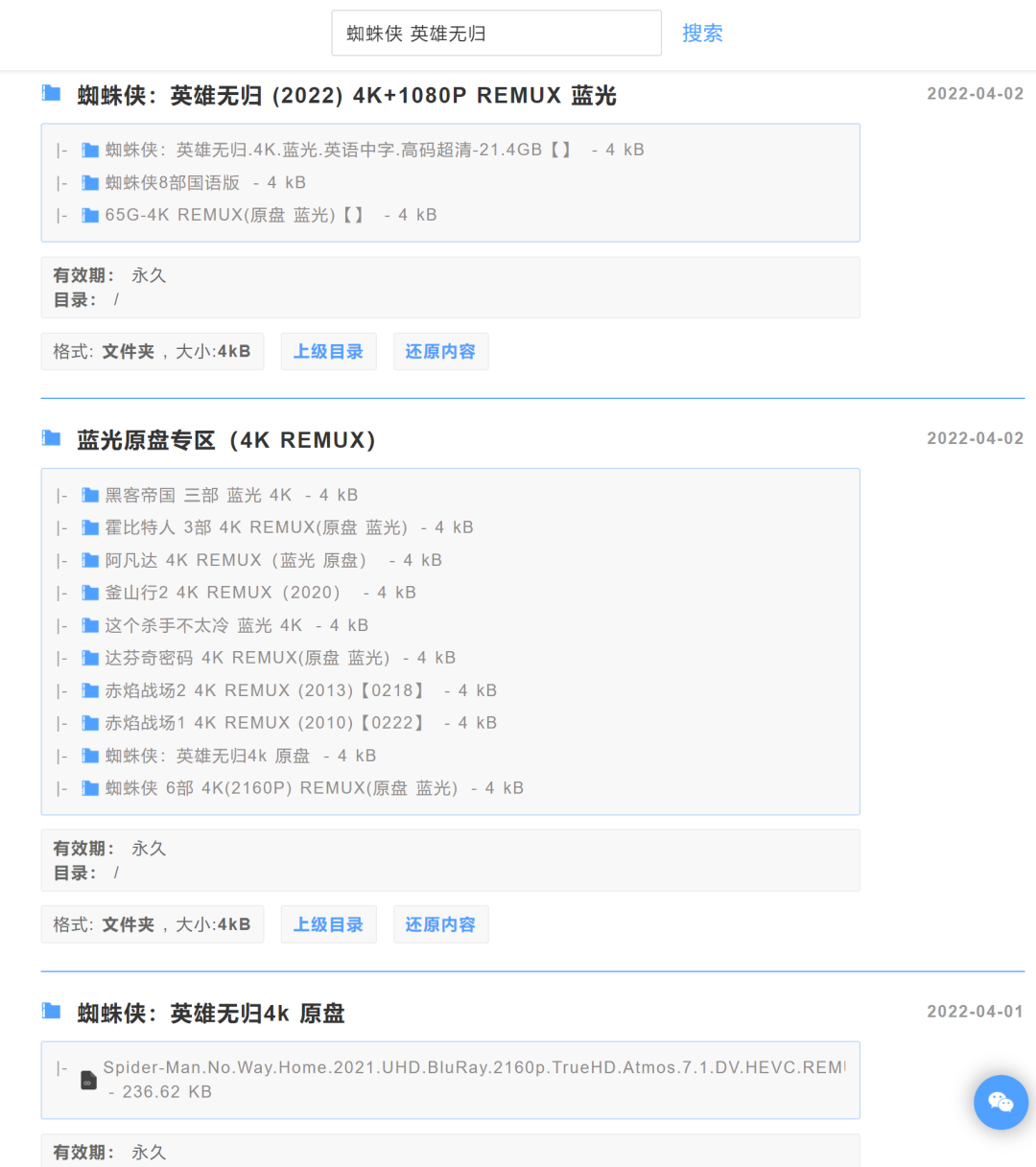Open result title 蜘蛛侠：英雄无归 (2022) 4K+1080P REMUX 蓝光
Image resolution: width=1036 pixels, height=1167 pixels.
[347, 95]
